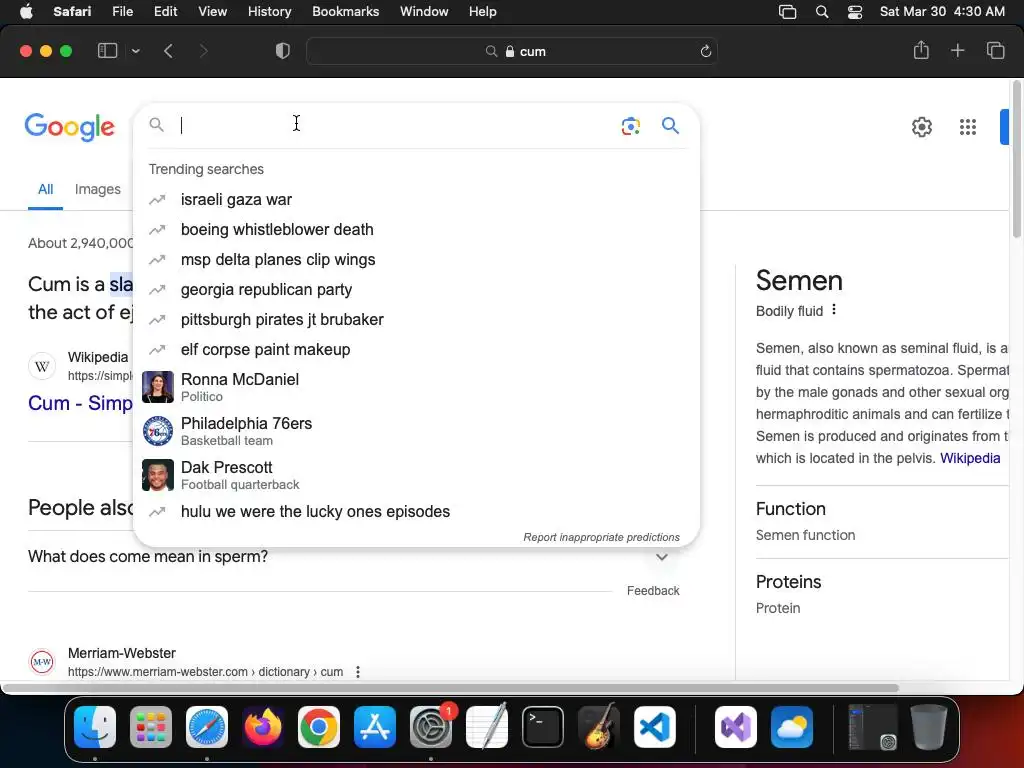Open Google quick settings gear
1024x768 pixels.
coord(921,127)
